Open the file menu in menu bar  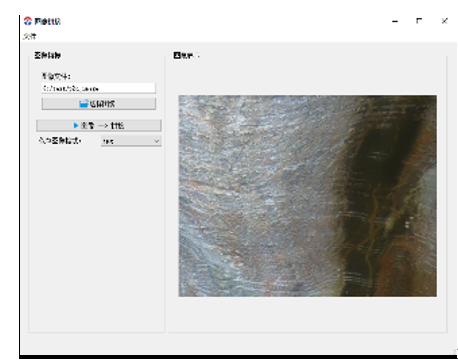click(30, 36)
